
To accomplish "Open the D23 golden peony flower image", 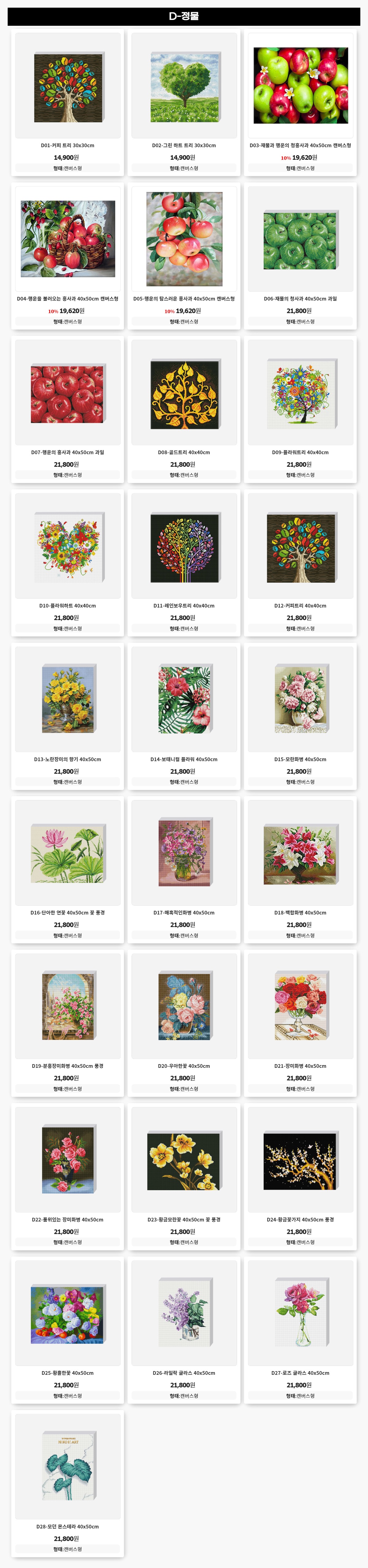I will tap(184, 1160).
